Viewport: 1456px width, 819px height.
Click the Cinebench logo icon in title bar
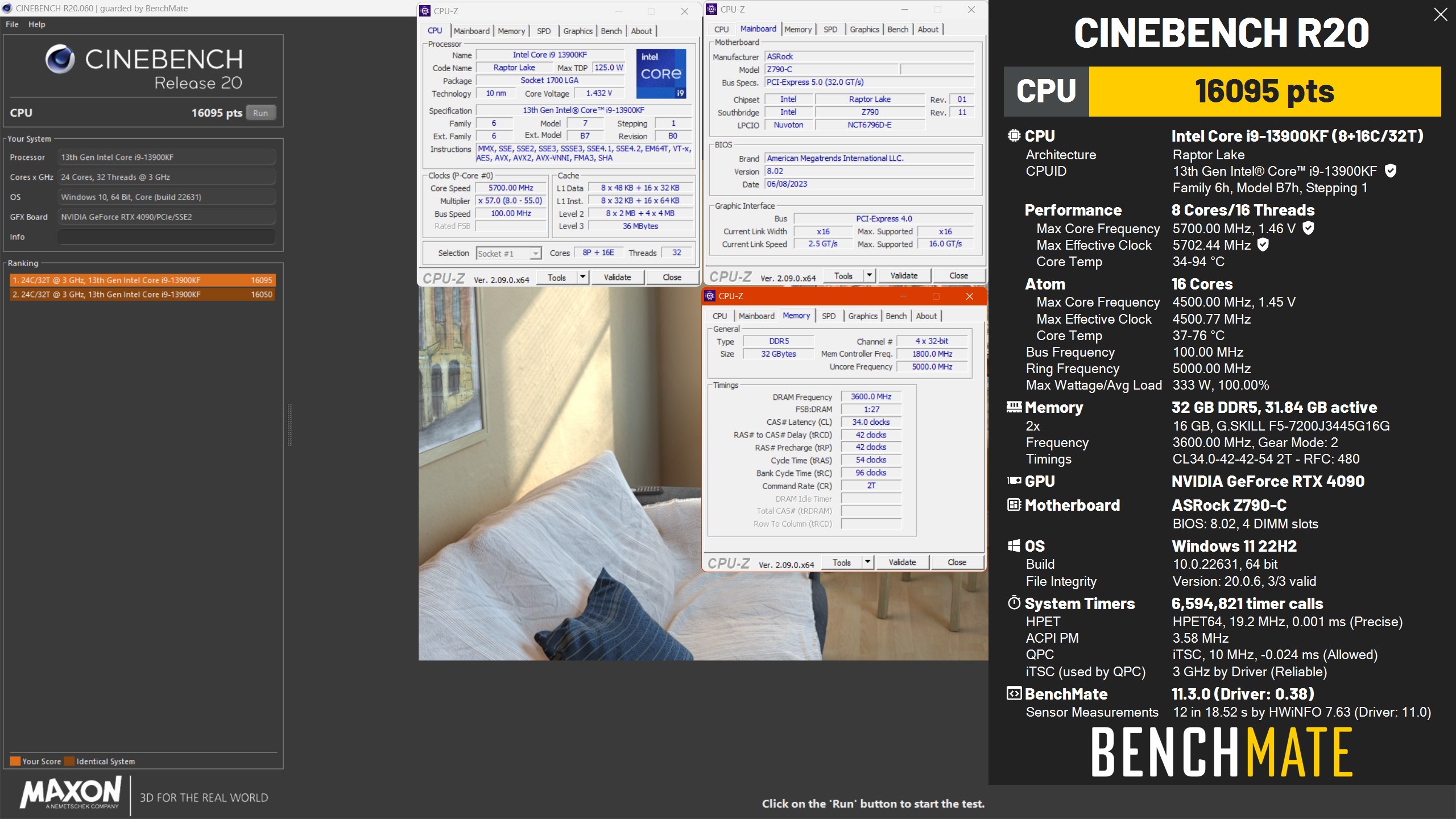7,8
